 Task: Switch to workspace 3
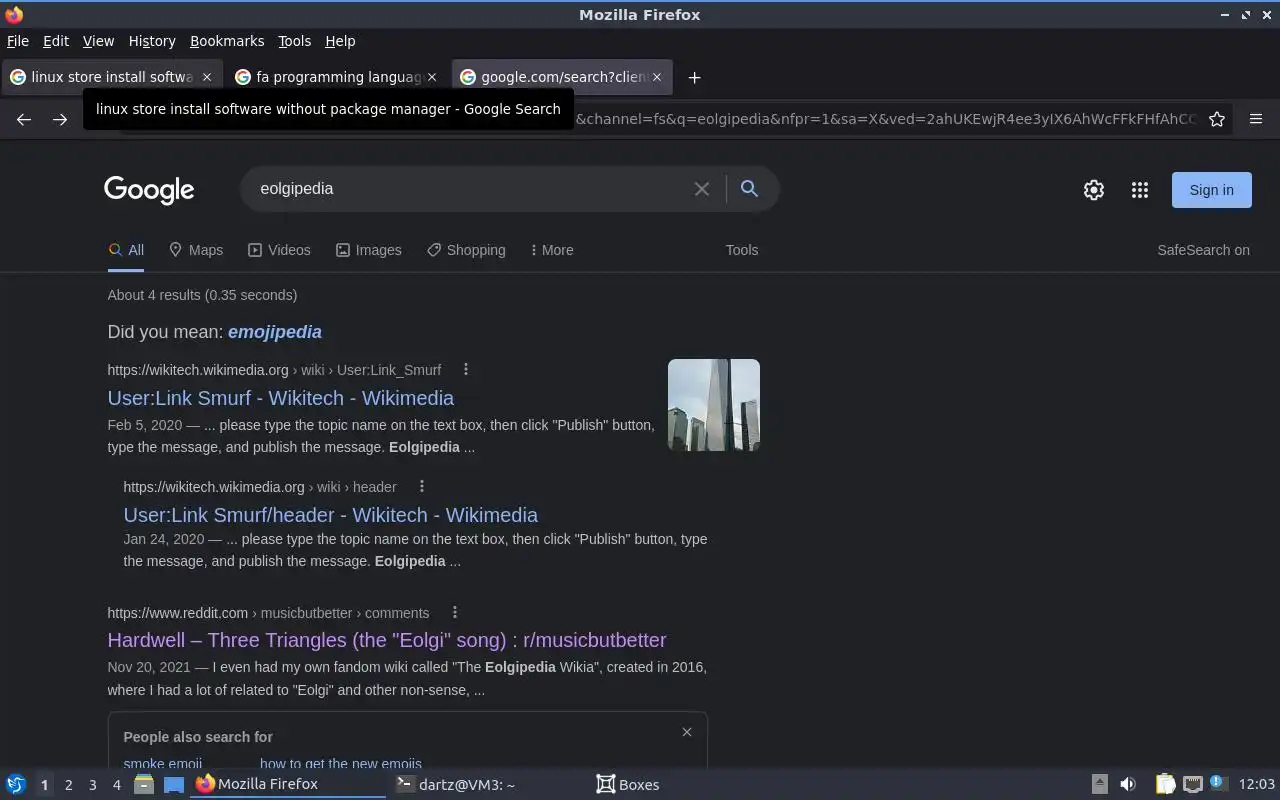coord(93,785)
